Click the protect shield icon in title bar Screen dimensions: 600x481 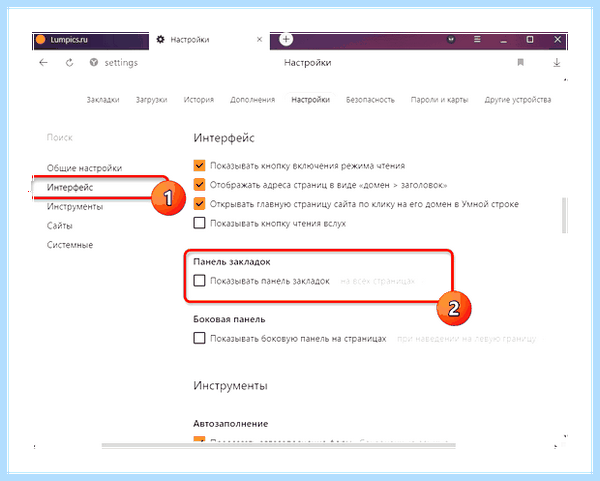451,39
